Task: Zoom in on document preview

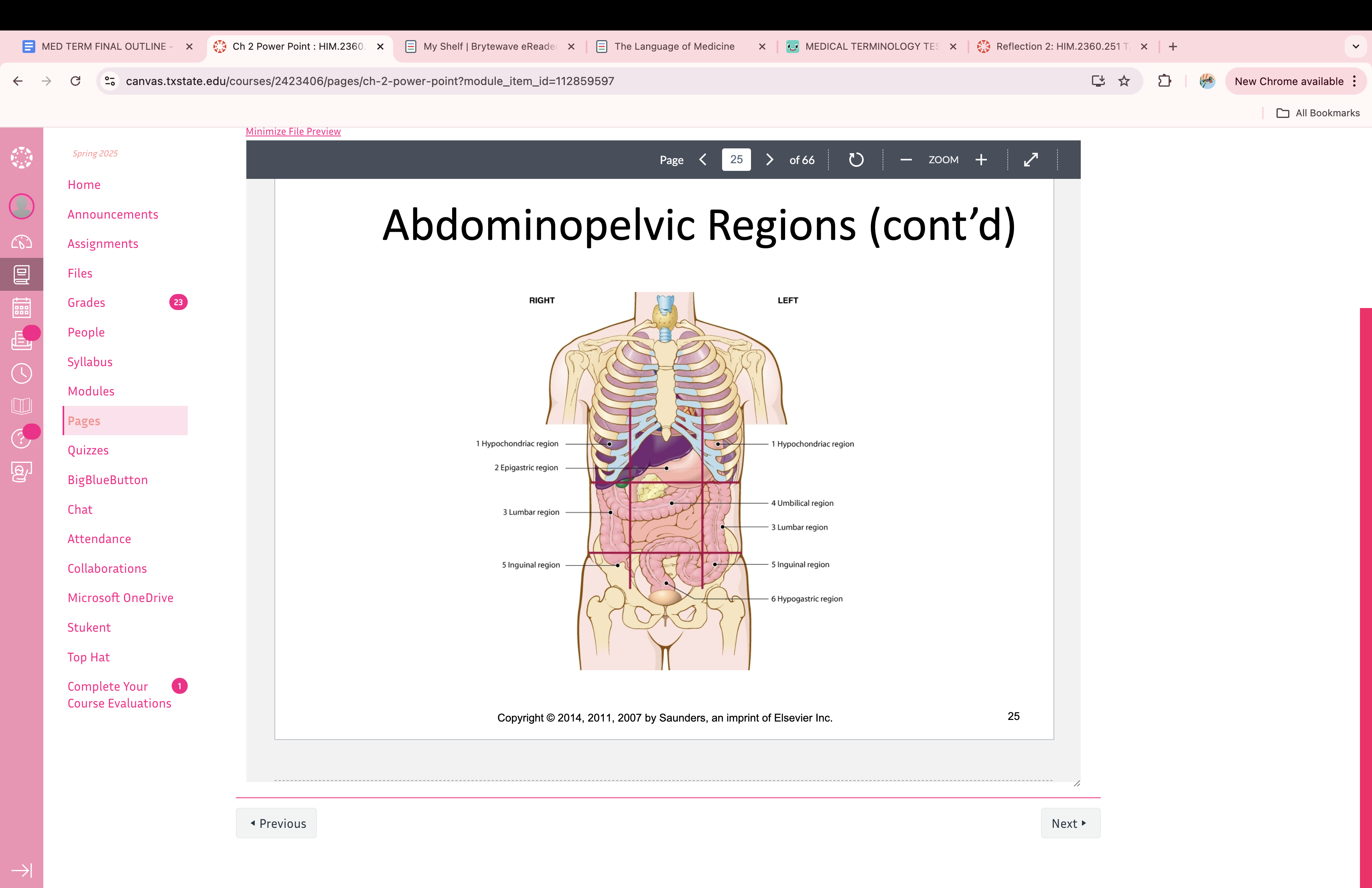Action: coord(981,160)
